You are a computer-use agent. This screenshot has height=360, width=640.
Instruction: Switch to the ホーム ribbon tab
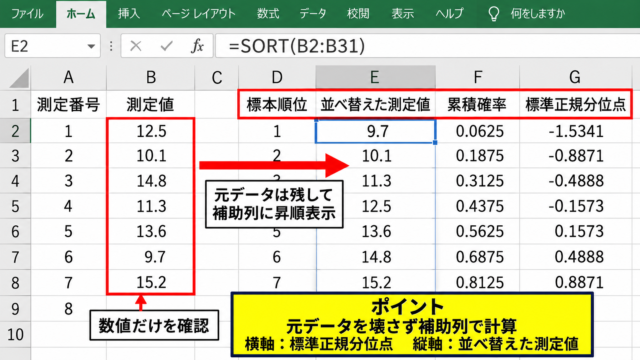[x=81, y=14]
